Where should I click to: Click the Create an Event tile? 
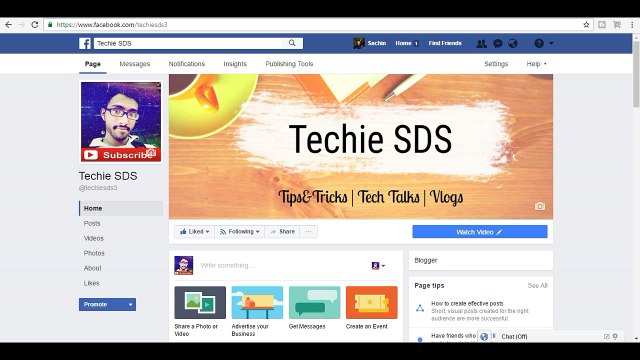(x=371, y=308)
